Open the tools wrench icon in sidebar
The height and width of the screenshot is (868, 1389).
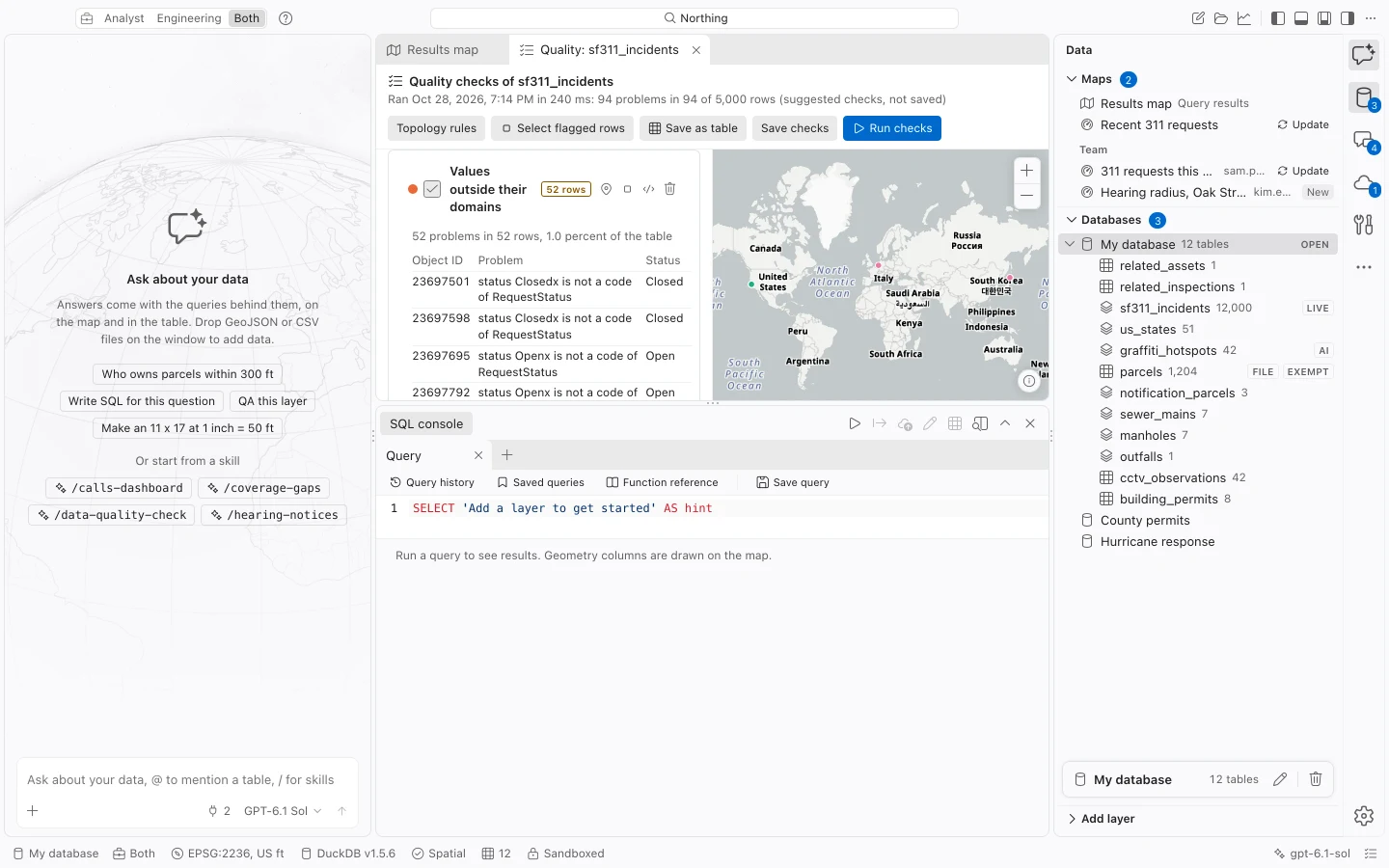[x=1363, y=225]
